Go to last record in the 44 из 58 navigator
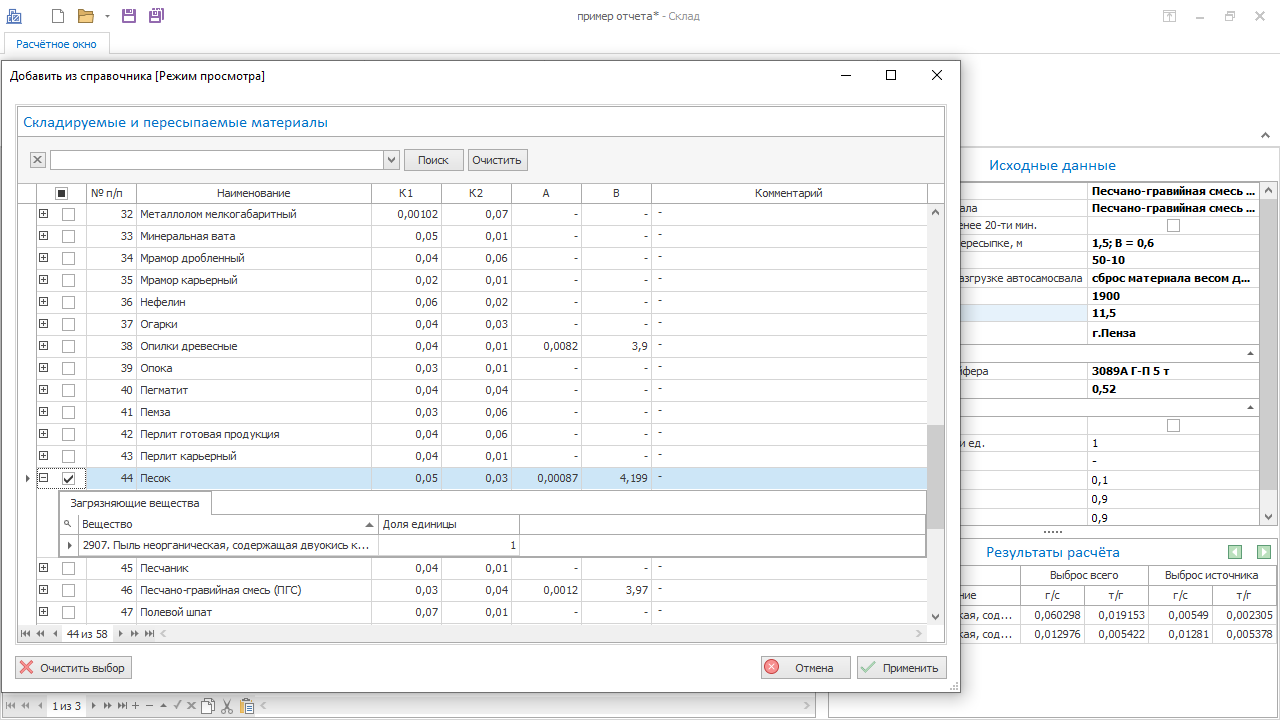The image size is (1280, 720). [148, 634]
